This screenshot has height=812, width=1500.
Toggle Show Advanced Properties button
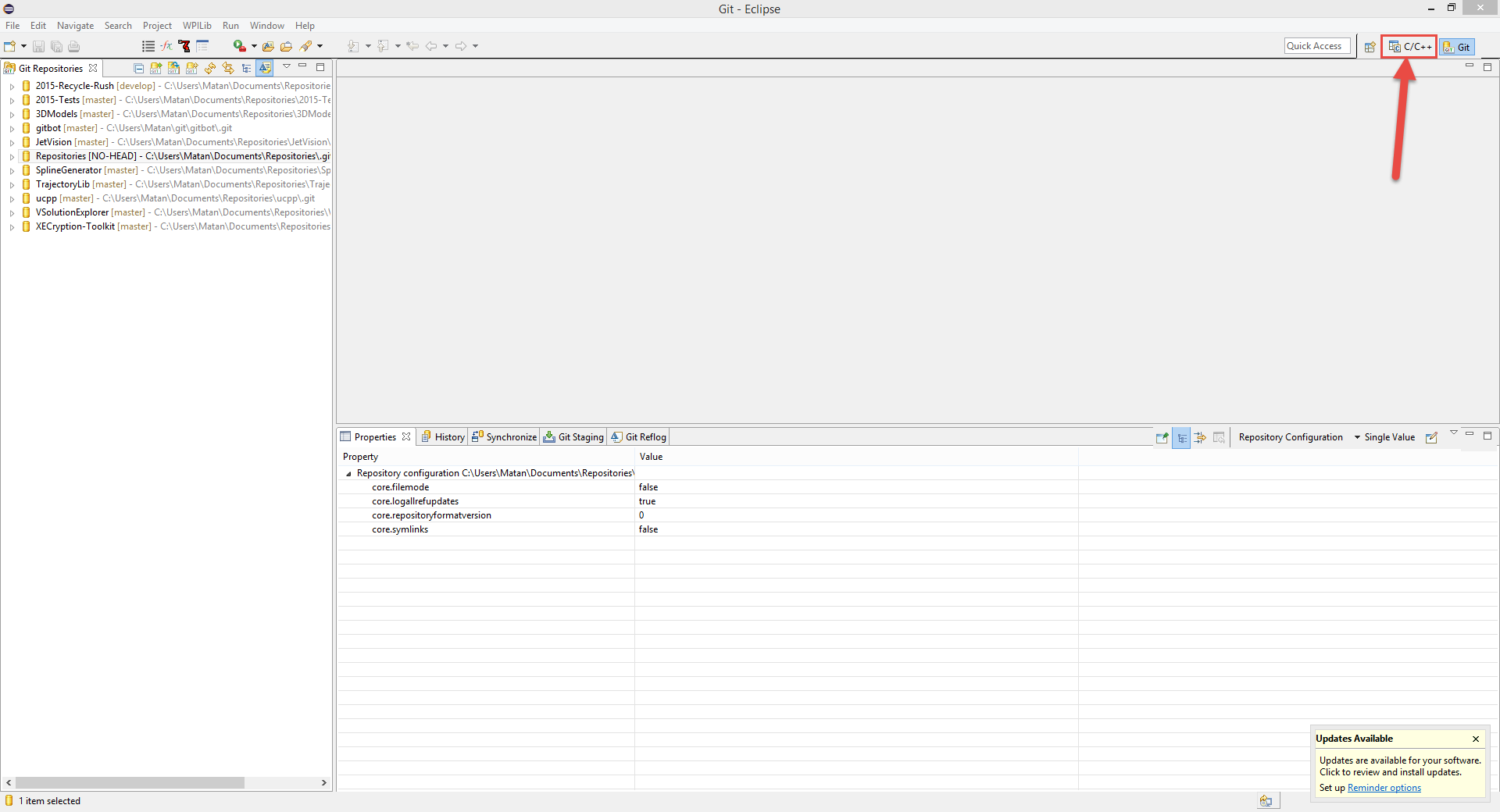[x=1200, y=437]
